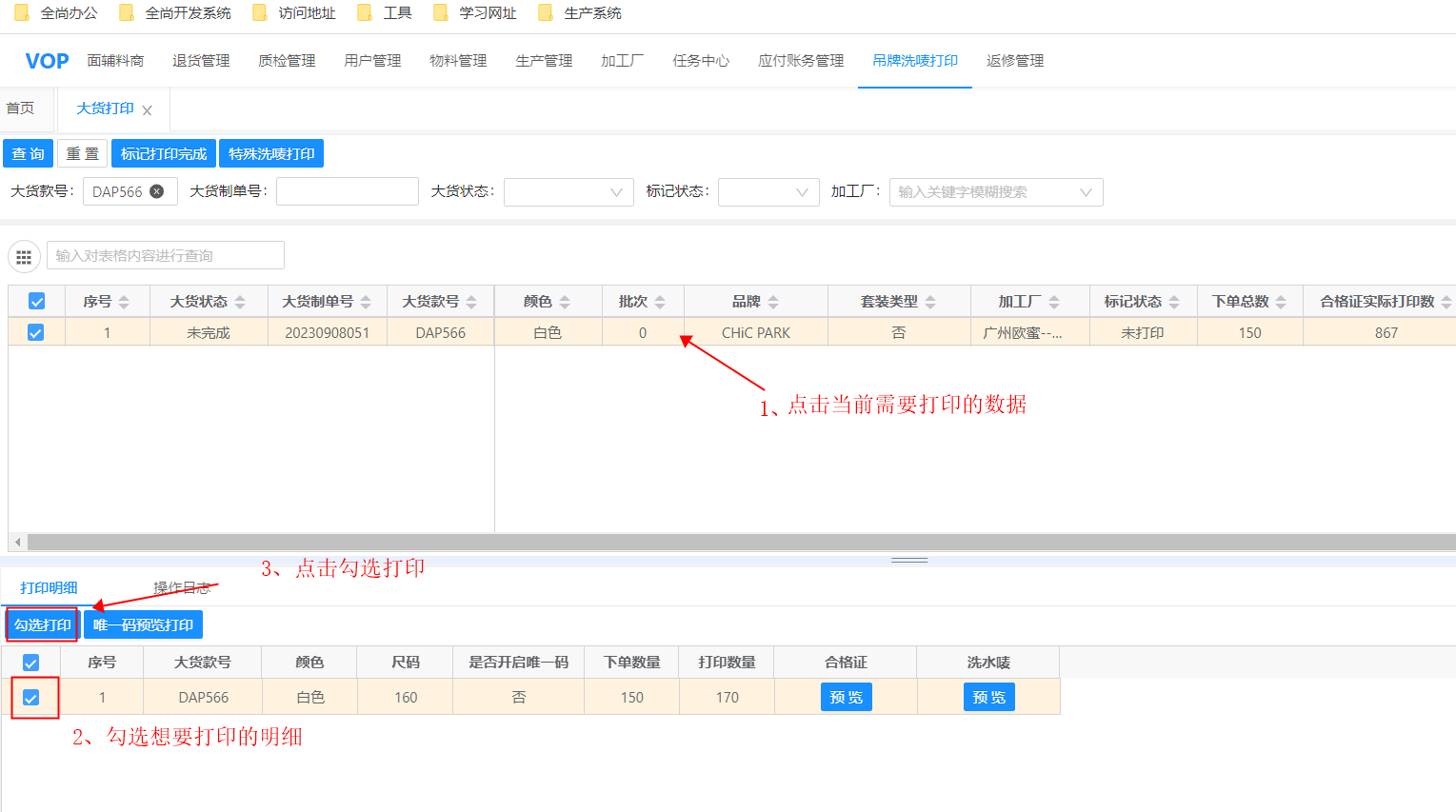Expand the 大货状态 dropdown

[568, 192]
